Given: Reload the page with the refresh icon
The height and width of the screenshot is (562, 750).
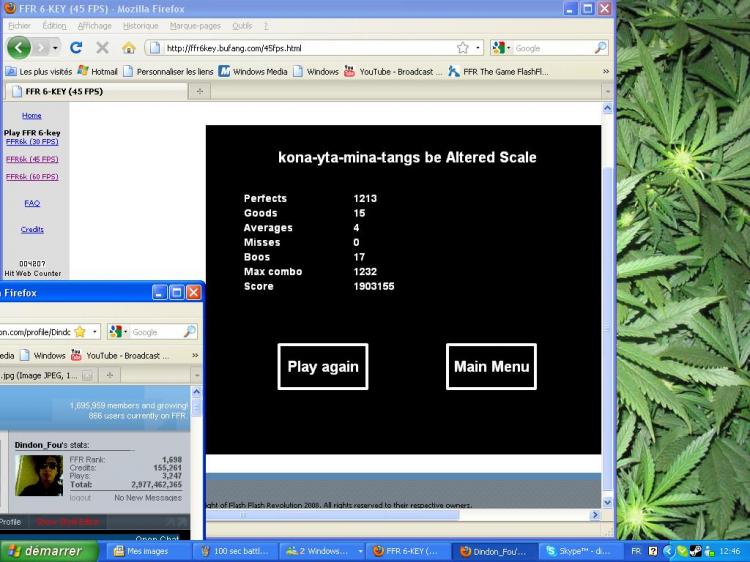Looking at the screenshot, I should pos(76,47).
